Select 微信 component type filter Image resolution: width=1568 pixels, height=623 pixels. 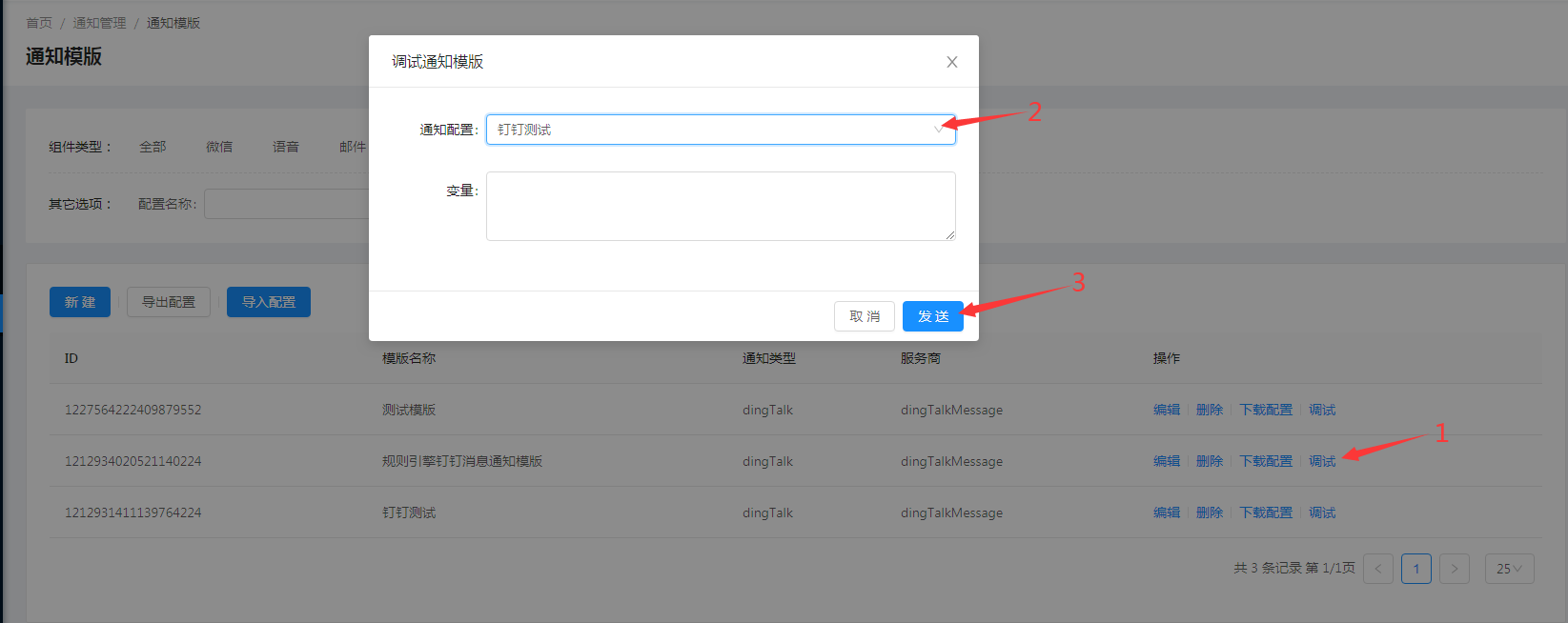click(x=219, y=147)
